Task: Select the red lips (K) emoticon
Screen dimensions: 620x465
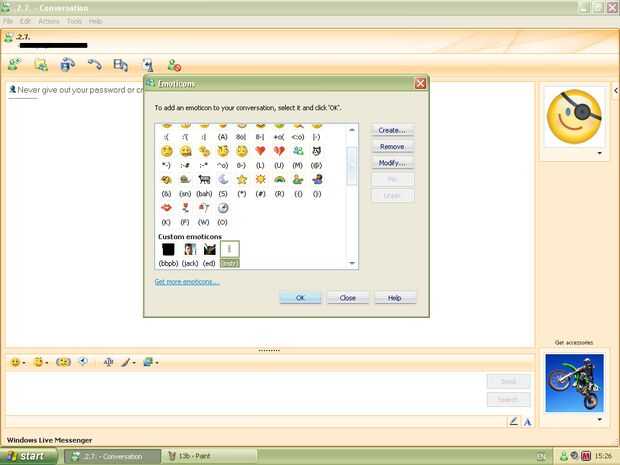Action: (166, 208)
